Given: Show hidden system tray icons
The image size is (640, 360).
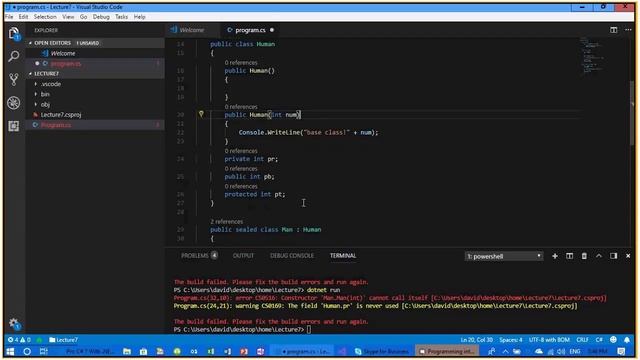Looking at the screenshot, I should coord(506,351).
